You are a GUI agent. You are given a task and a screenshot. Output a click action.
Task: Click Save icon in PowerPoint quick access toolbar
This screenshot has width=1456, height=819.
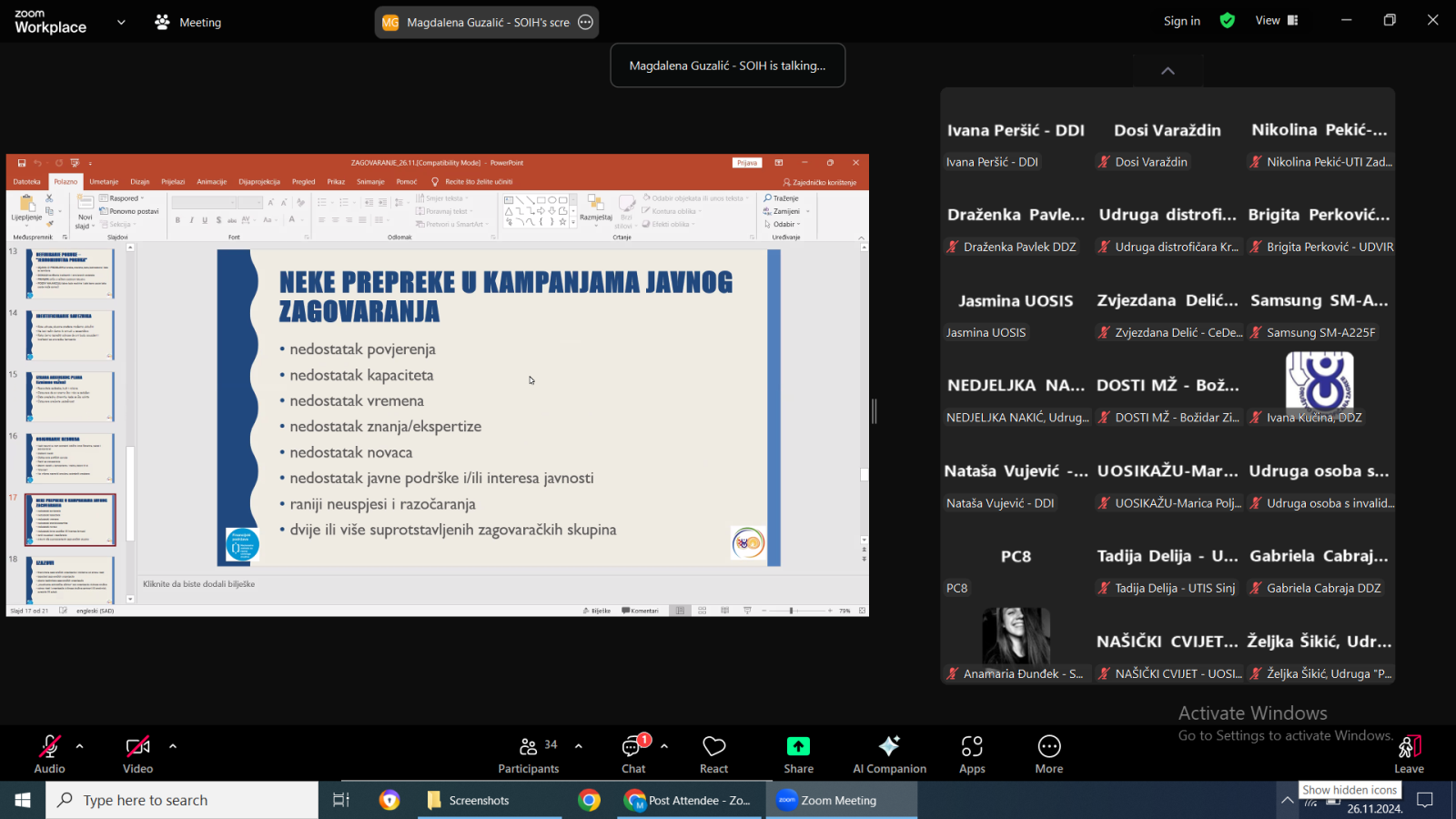tap(22, 163)
